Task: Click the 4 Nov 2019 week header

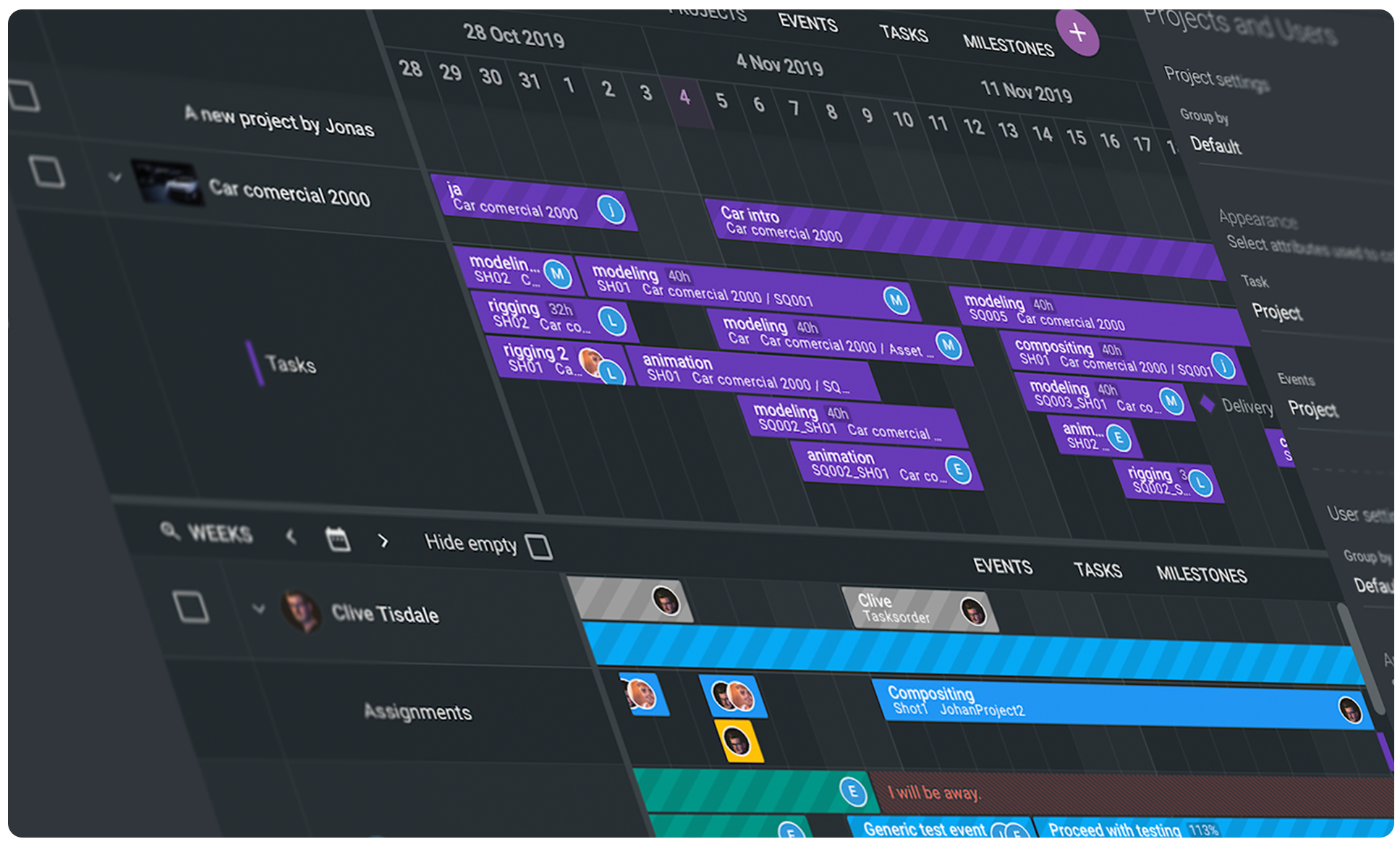Action: coord(779,64)
